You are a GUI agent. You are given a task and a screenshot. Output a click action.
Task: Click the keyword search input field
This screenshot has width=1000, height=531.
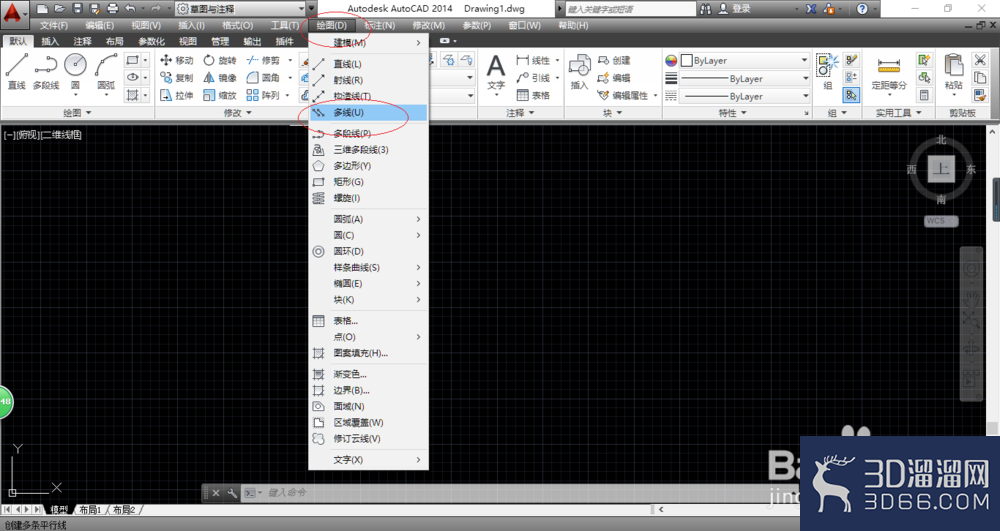coord(630,9)
